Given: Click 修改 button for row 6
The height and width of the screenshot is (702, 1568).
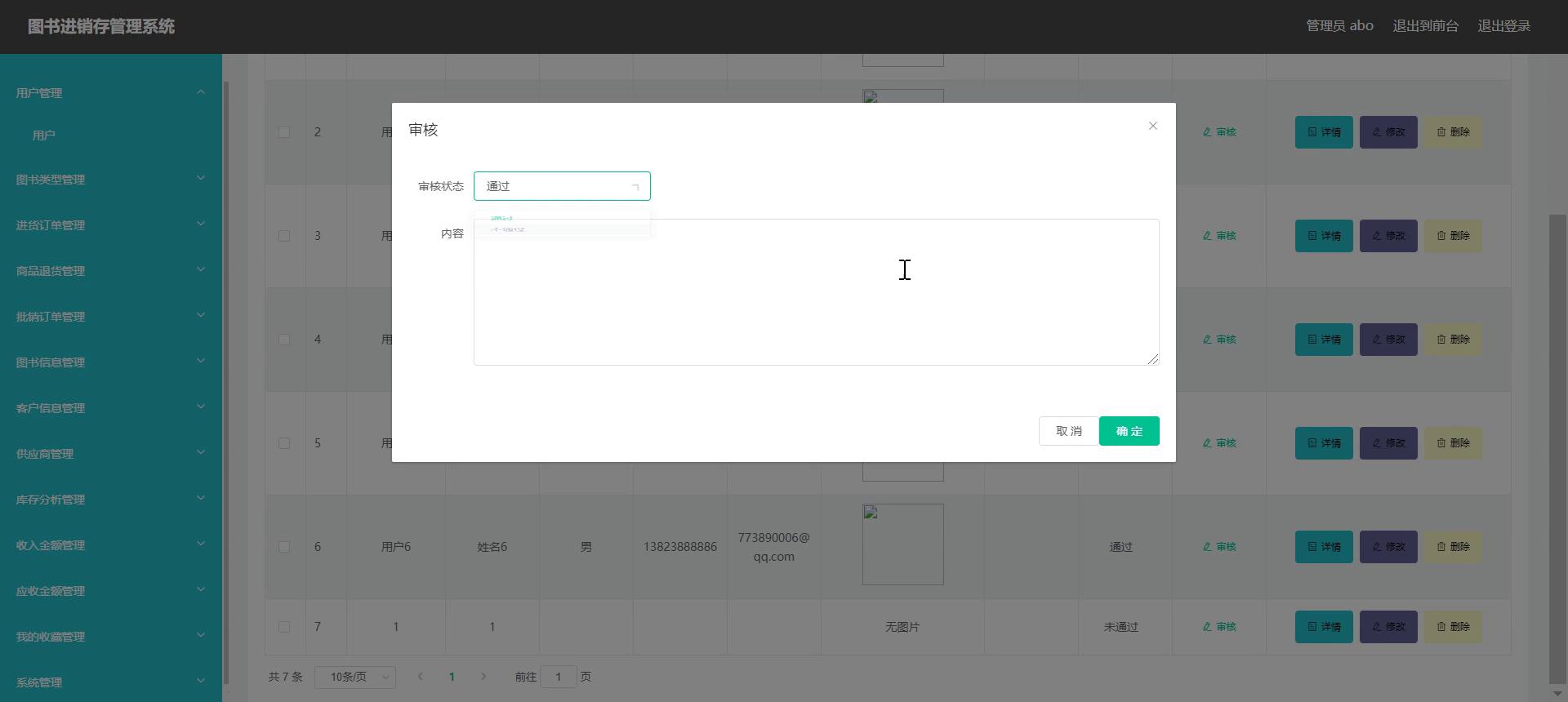Looking at the screenshot, I should pyautogui.click(x=1388, y=547).
